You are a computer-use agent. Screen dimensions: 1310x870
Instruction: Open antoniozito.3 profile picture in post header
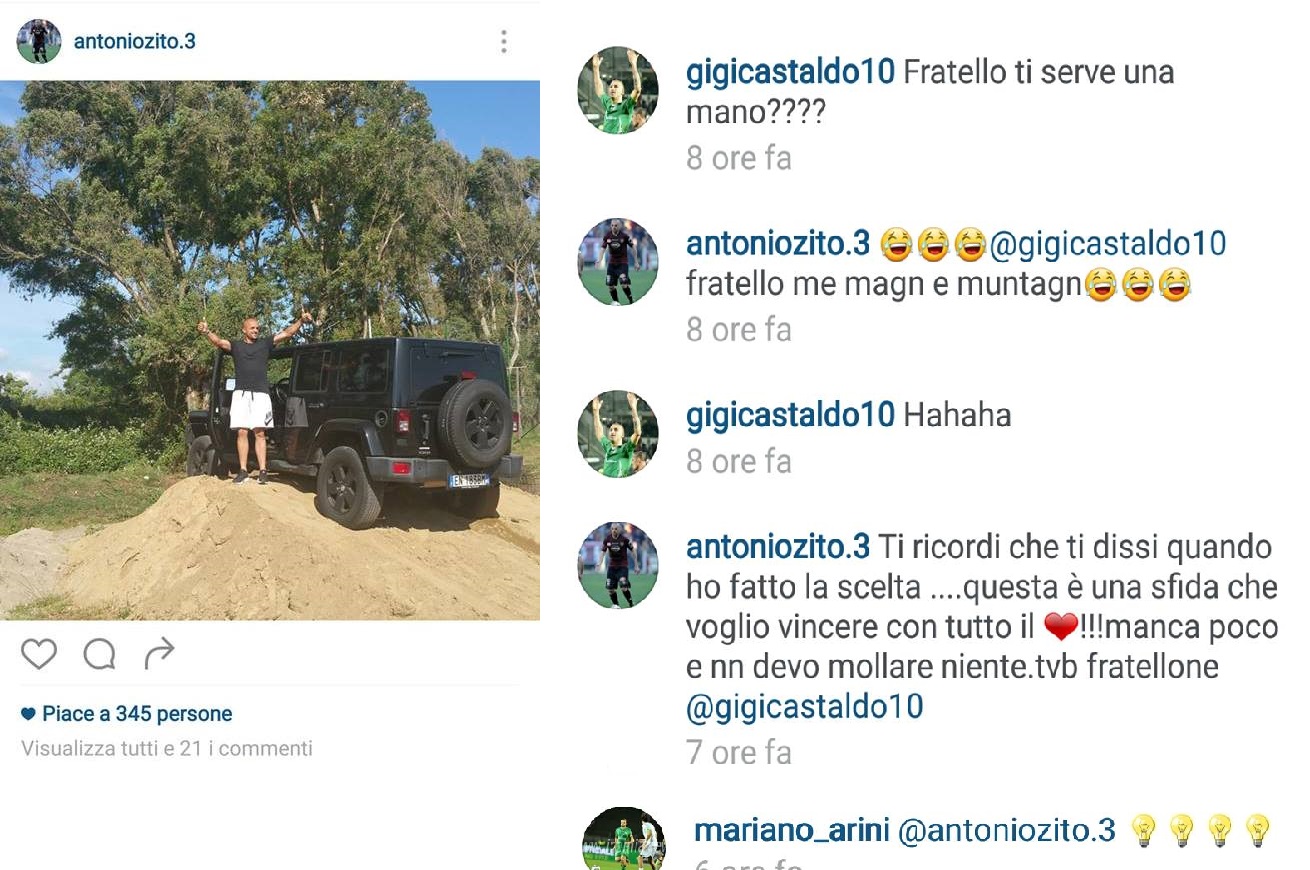tap(39, 41)
